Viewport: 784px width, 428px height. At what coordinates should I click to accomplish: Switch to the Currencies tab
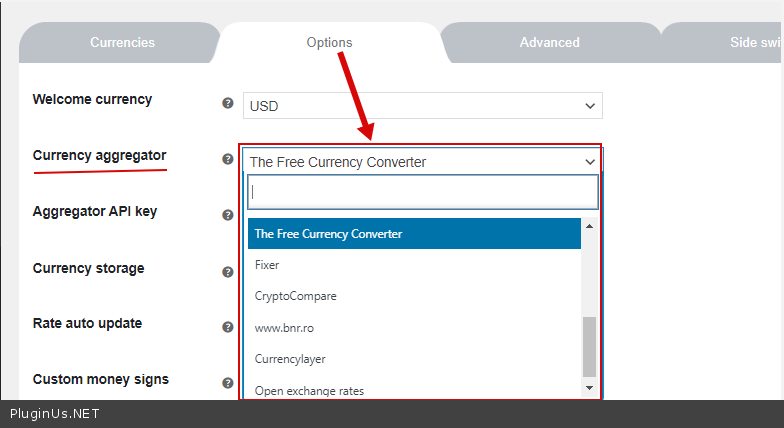[122, 43]
